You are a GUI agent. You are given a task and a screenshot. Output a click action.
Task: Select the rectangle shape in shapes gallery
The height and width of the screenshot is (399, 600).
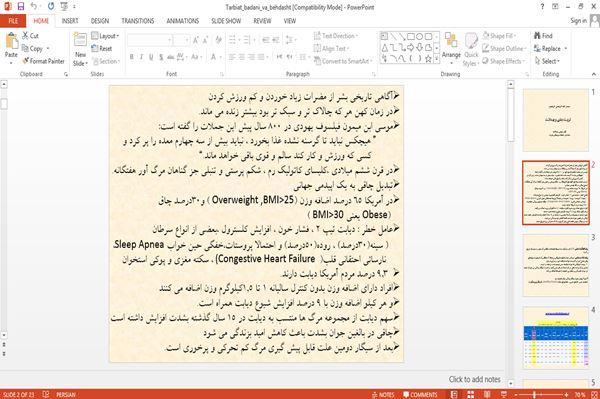click(x=411, y=36)
